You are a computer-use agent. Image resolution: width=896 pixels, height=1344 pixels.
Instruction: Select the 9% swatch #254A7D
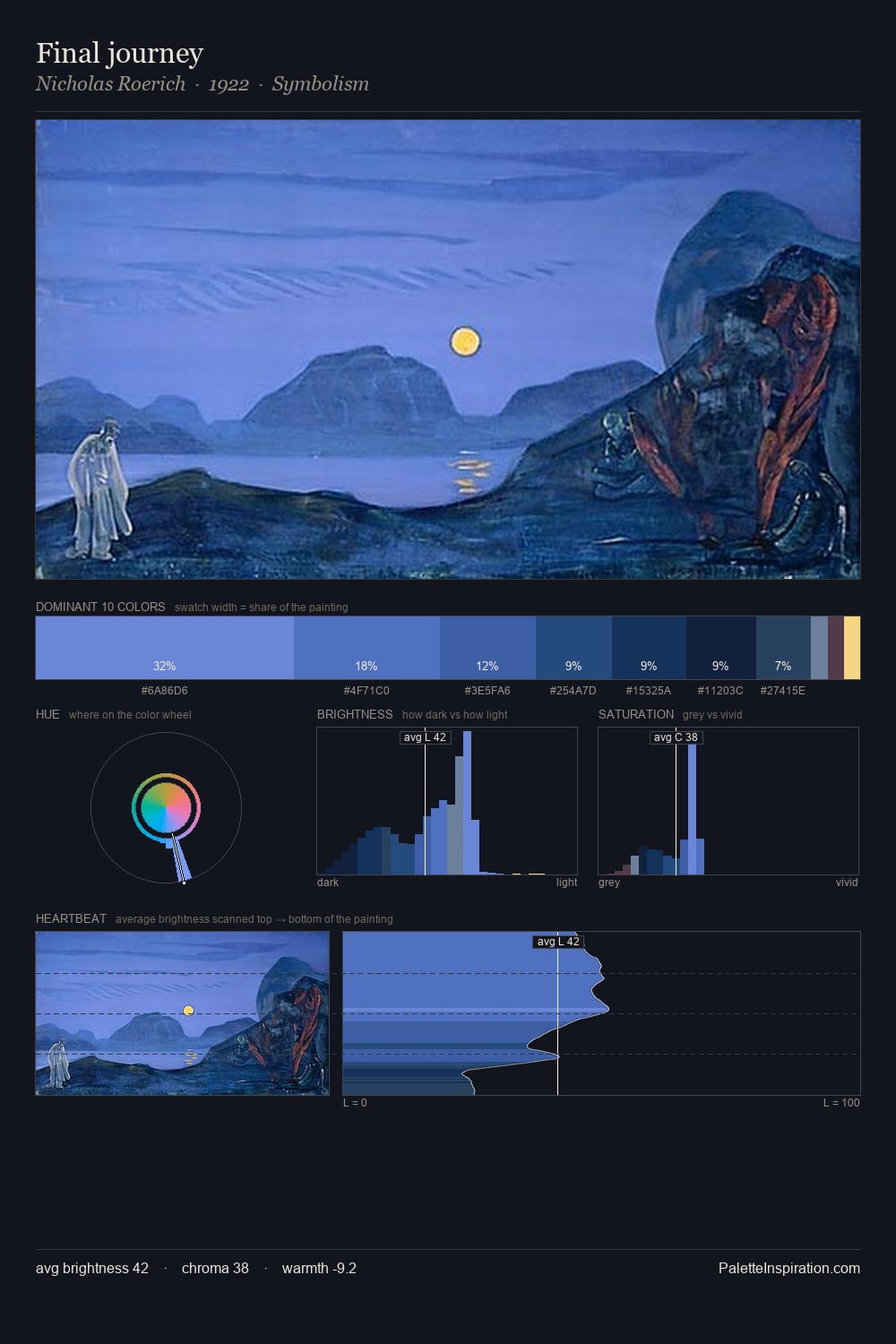tap(573, 648)
